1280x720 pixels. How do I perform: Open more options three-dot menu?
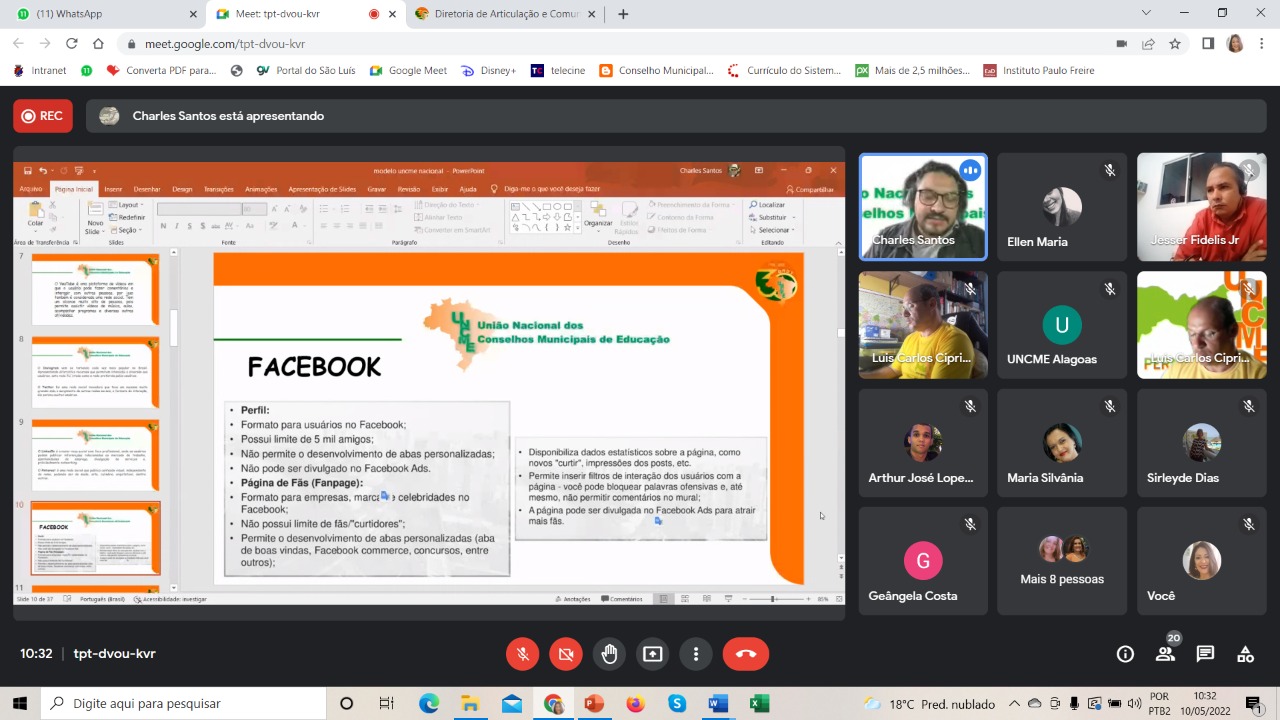(695, 654)
